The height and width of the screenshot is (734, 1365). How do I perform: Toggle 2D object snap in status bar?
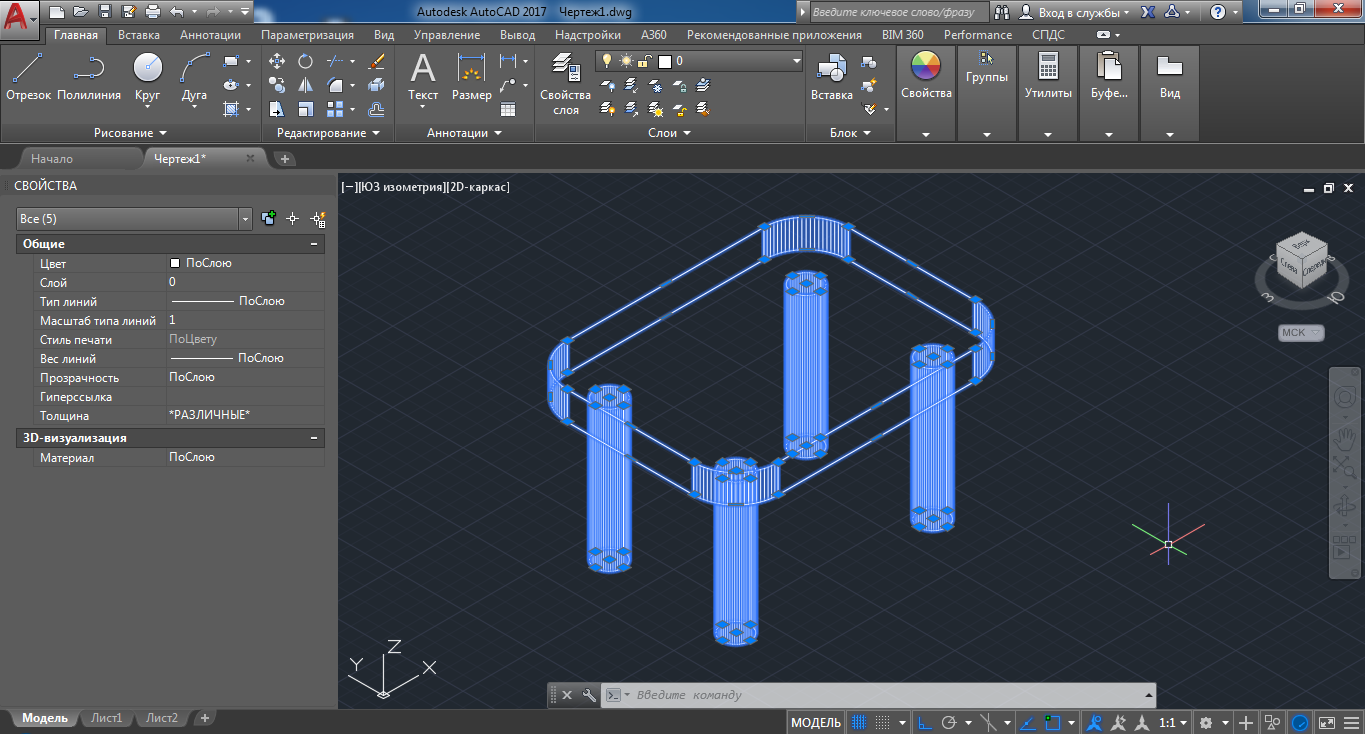(1053, 722)
